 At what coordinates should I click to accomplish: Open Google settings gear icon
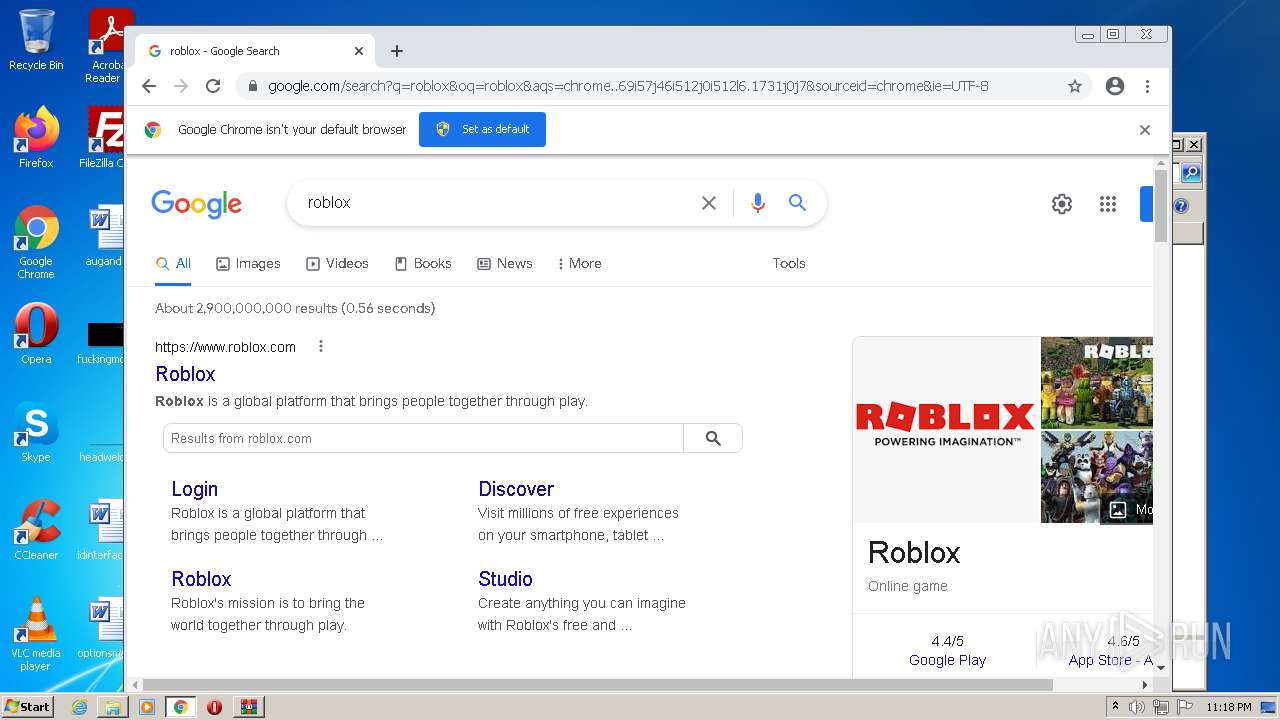pos(1062,204)
